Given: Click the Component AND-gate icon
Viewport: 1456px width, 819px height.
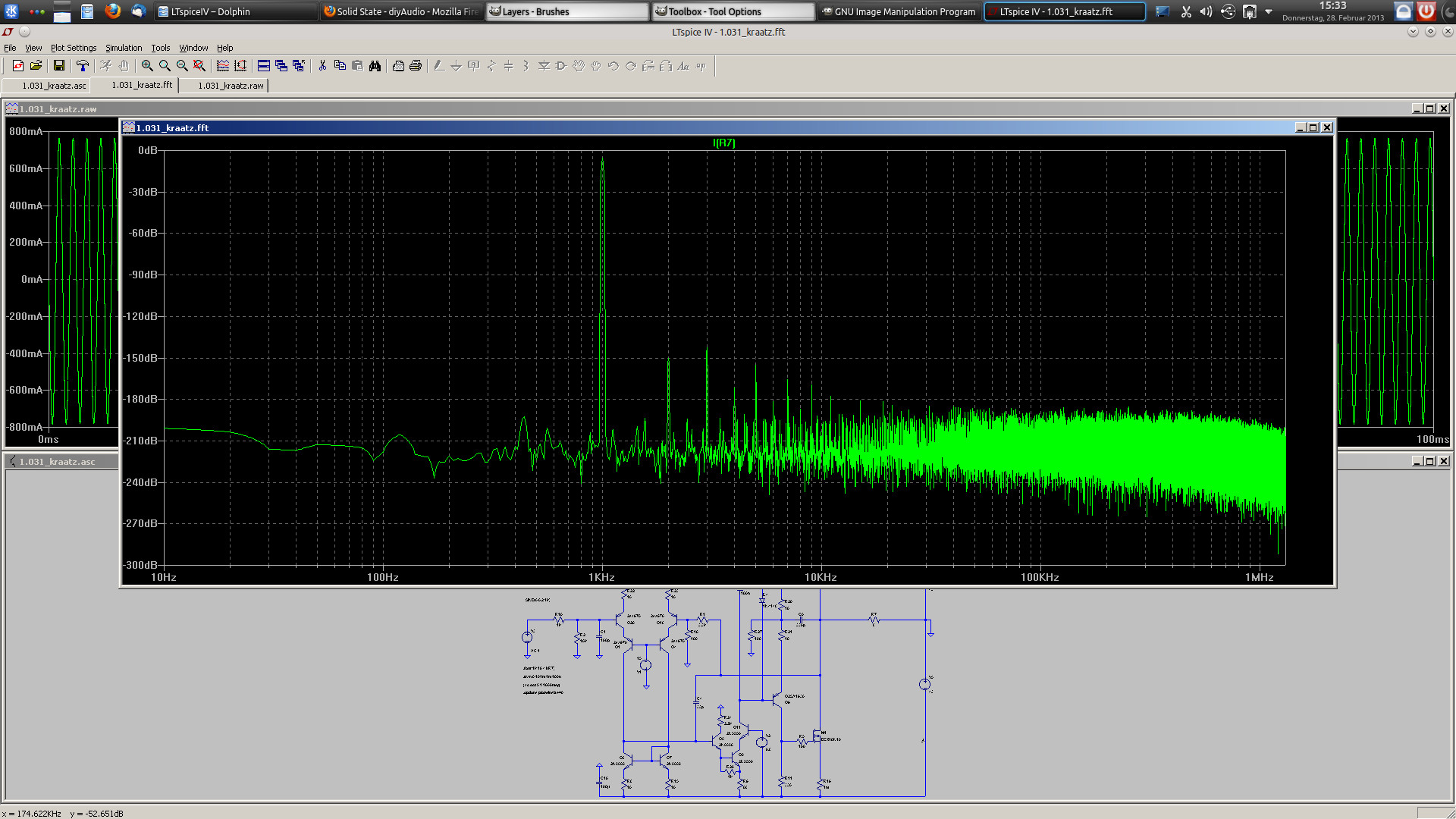Looking at the screenshot, I should coord(561,66).
